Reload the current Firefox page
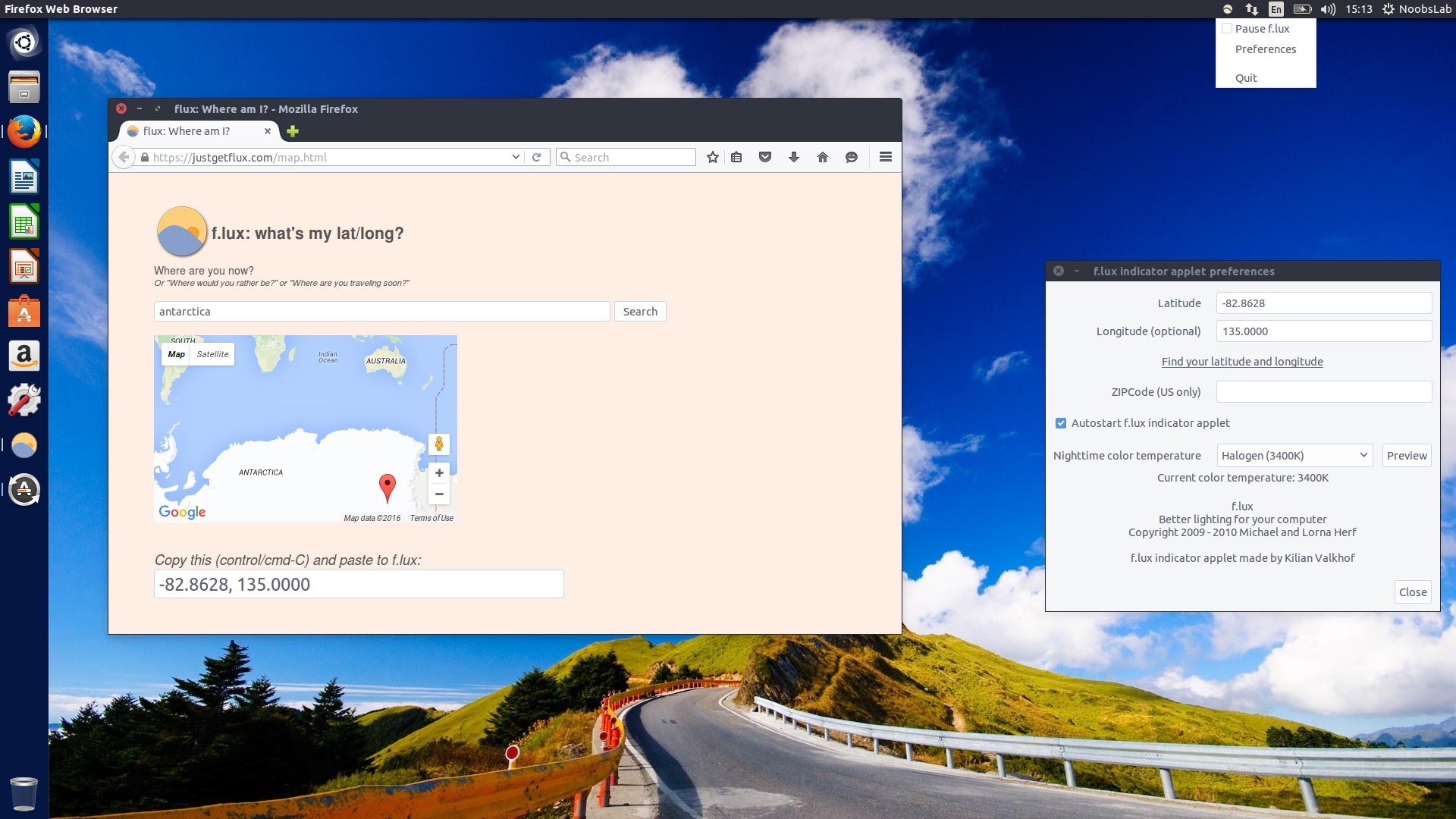 (536, 157)
